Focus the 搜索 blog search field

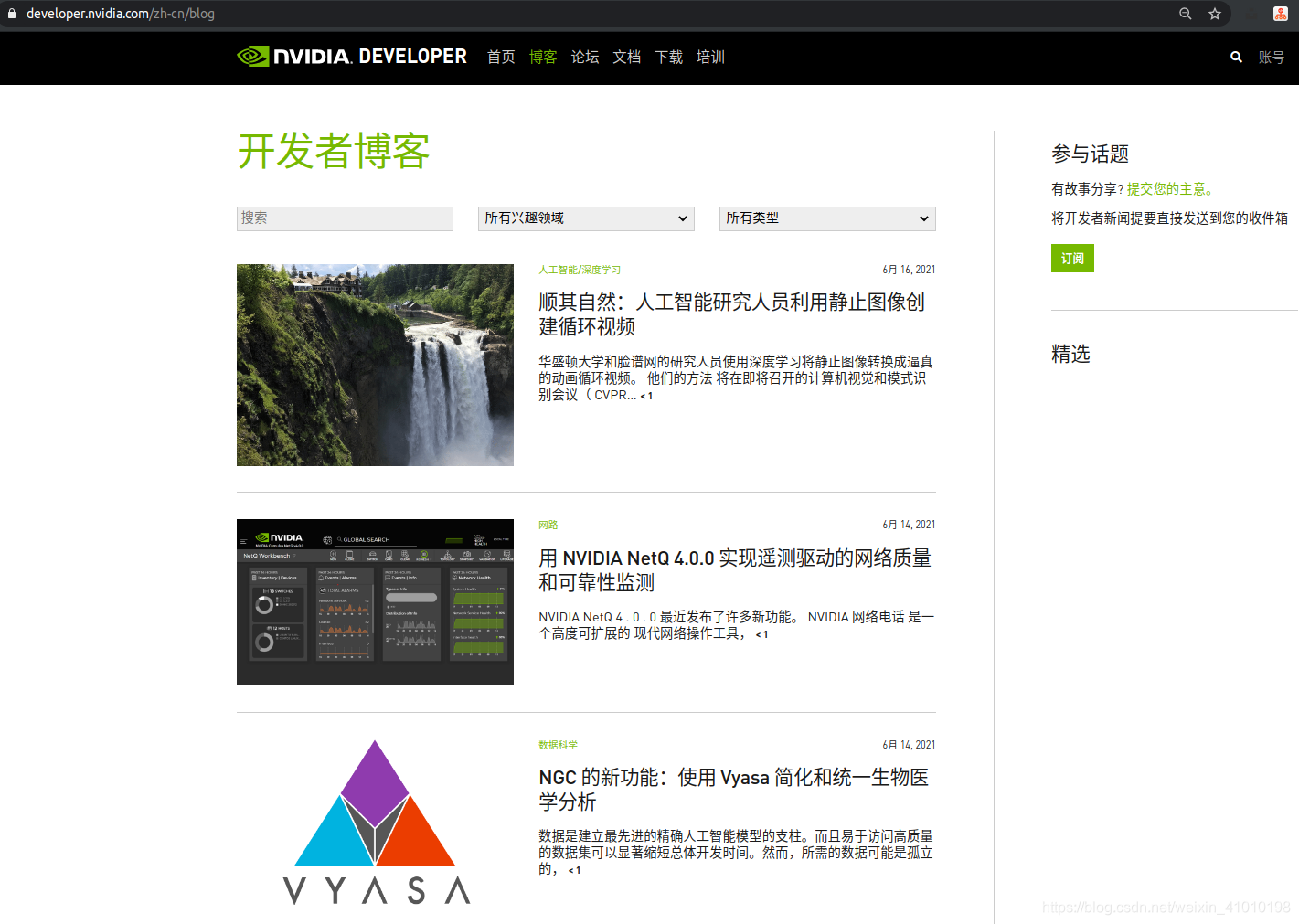point(345,218)
